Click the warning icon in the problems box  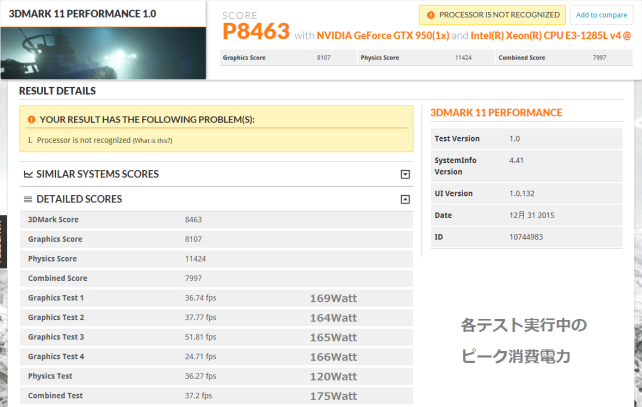(31, 119)
